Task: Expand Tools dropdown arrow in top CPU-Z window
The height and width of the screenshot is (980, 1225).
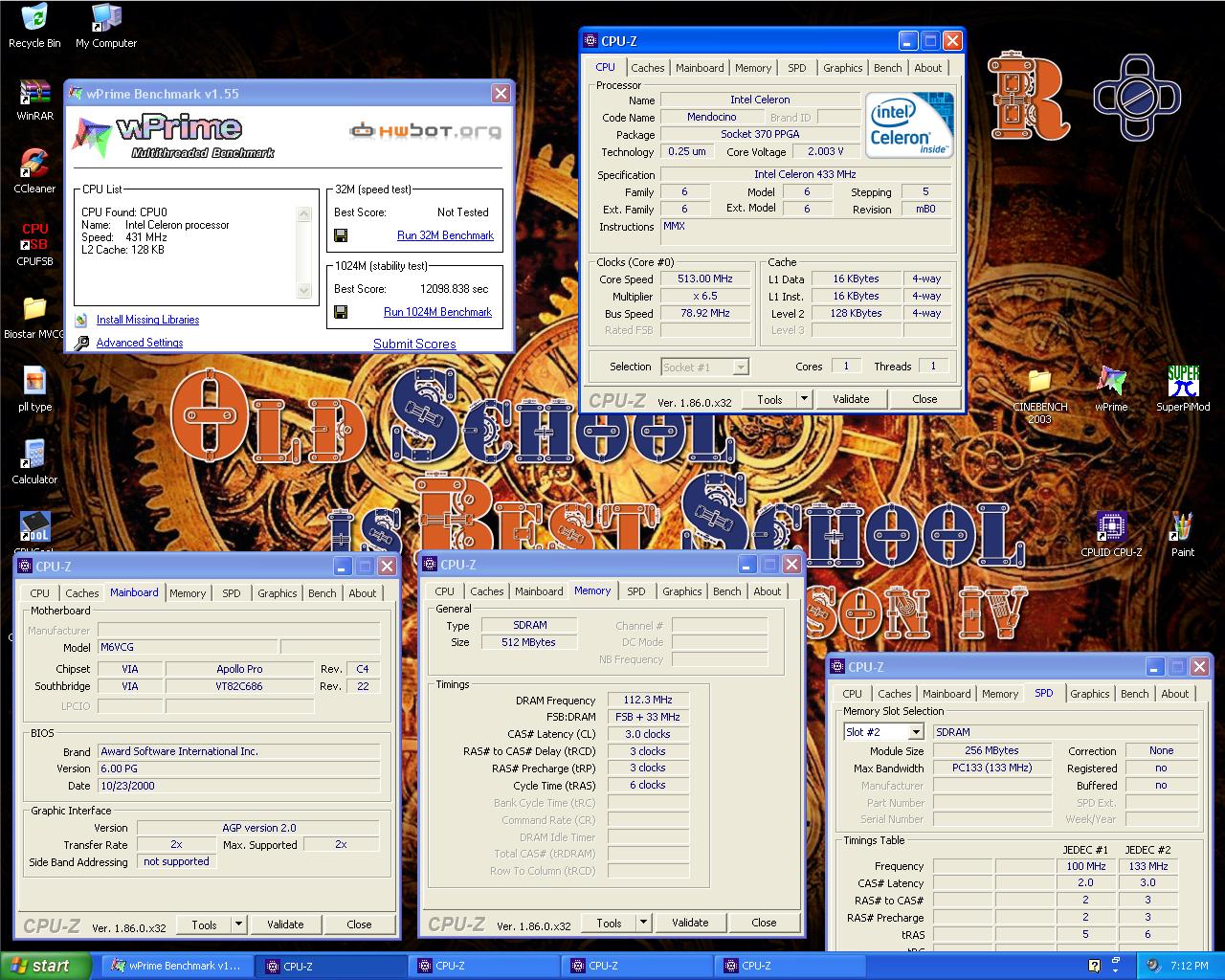Action: [x=805, y=399]
